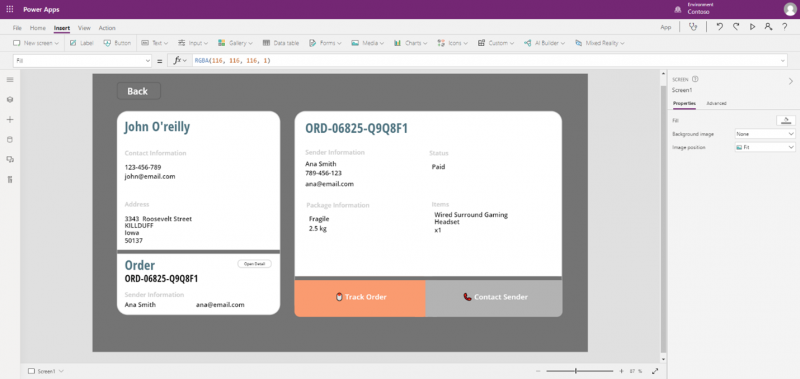Zoom in with the plus icon
This screenshot has width=800, height=379.
(621, 371)
